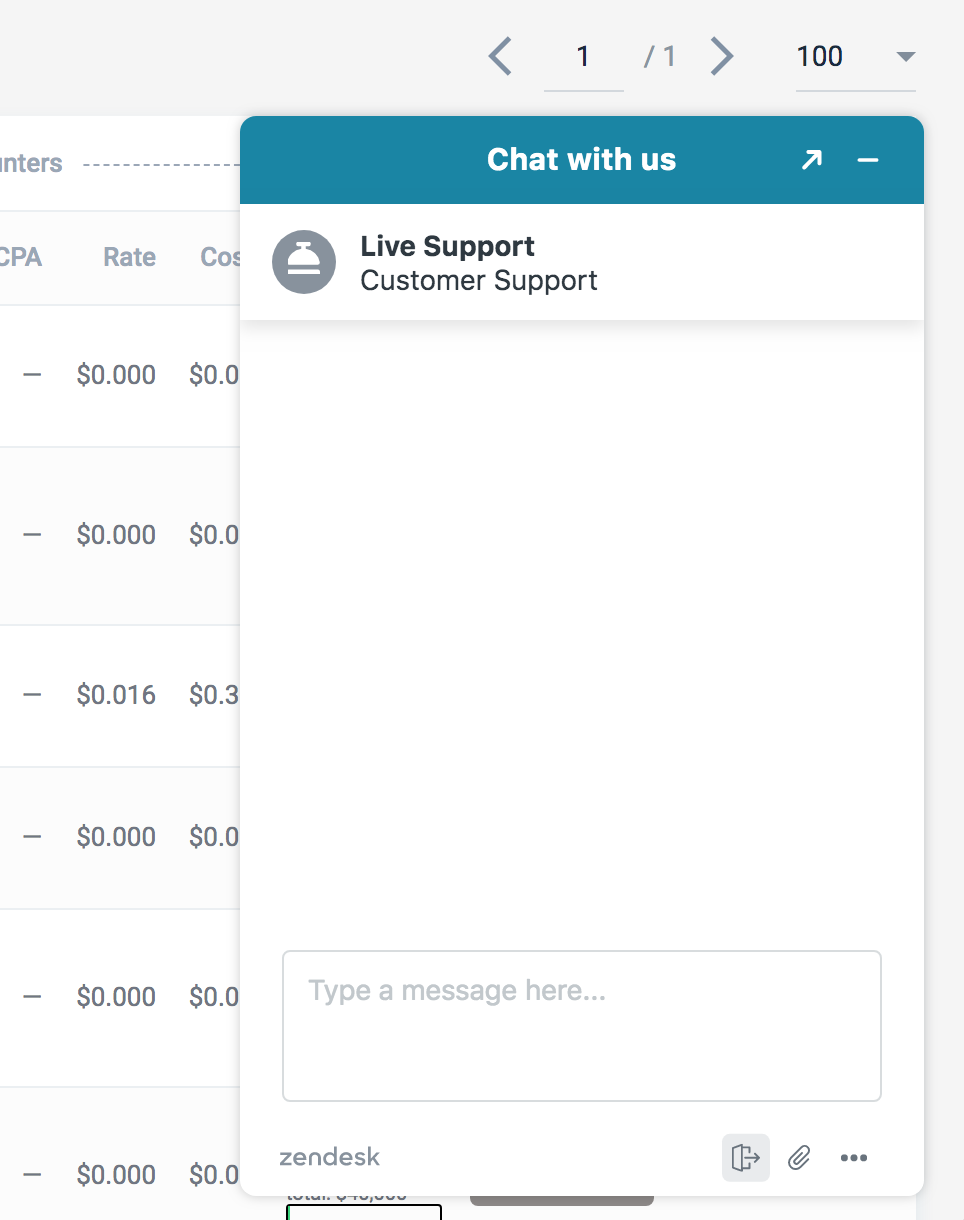Go to previous page arrow
This screenshot has height=1220, width=964.
point(500,56)
